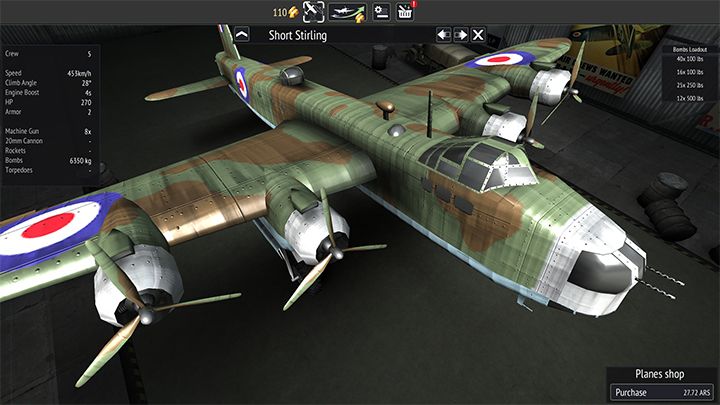This screenshot has height=405, width=720.
Task: Open the plane upgrade icon with green arrow
Action: (345, 12)
